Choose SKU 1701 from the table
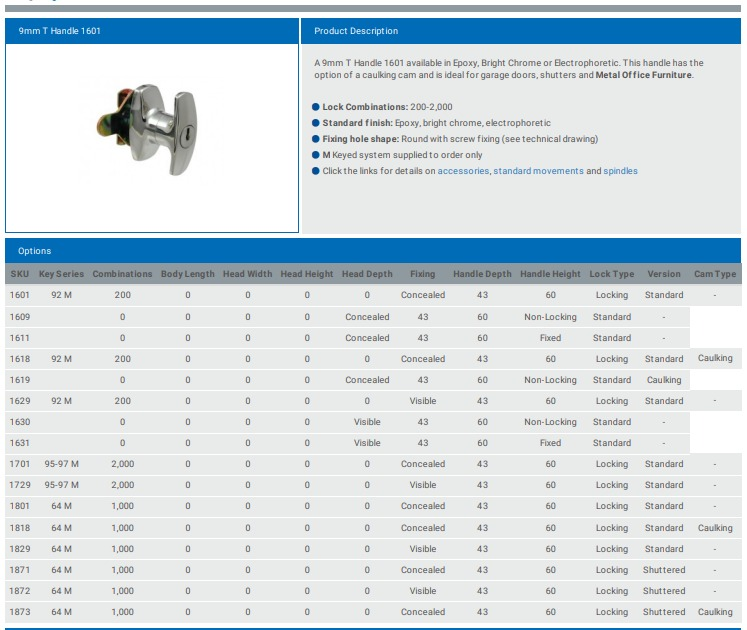 tap(20, 464)
